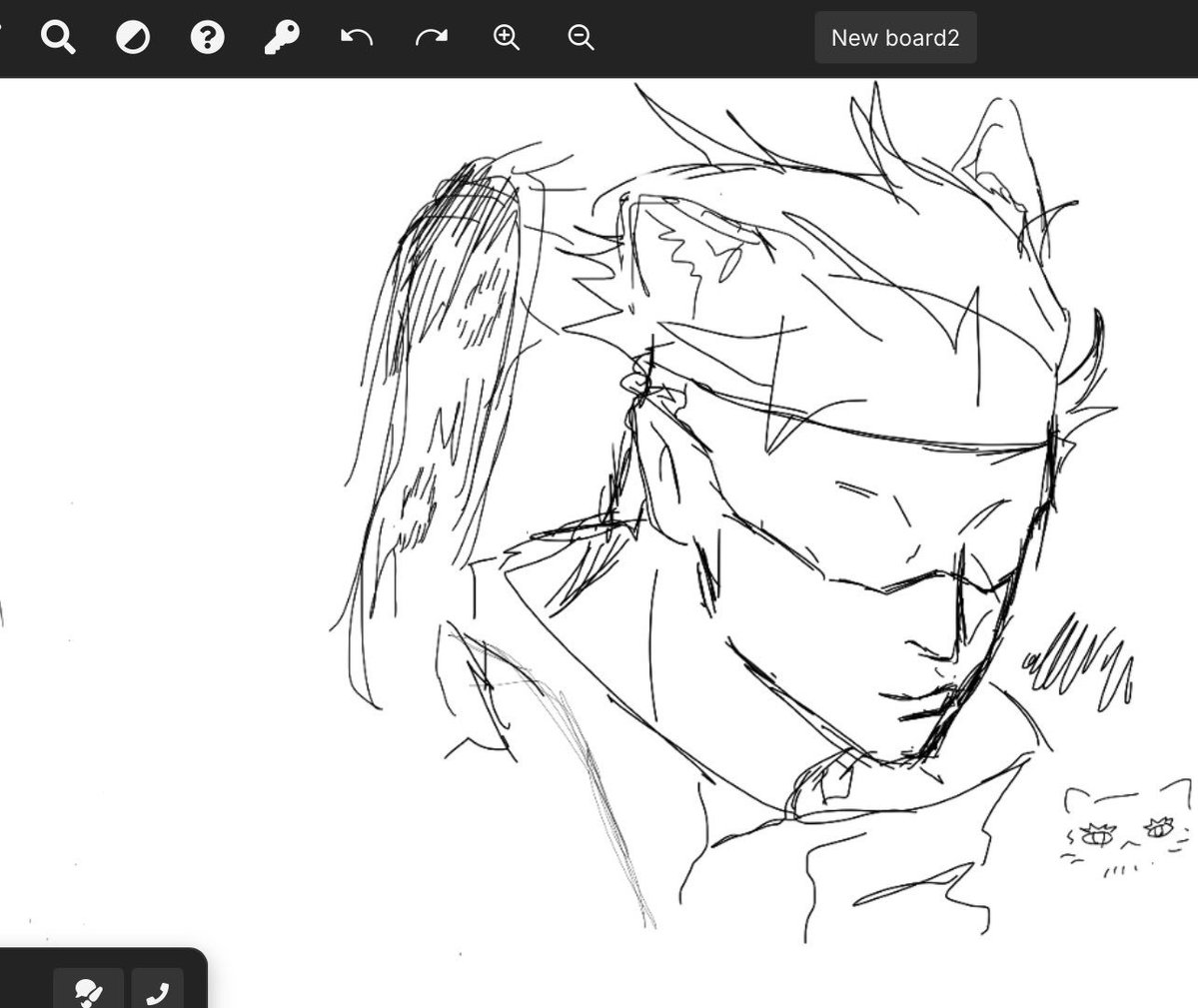
Task: Click the magnifying glass search icon
Action: [58, 37]
